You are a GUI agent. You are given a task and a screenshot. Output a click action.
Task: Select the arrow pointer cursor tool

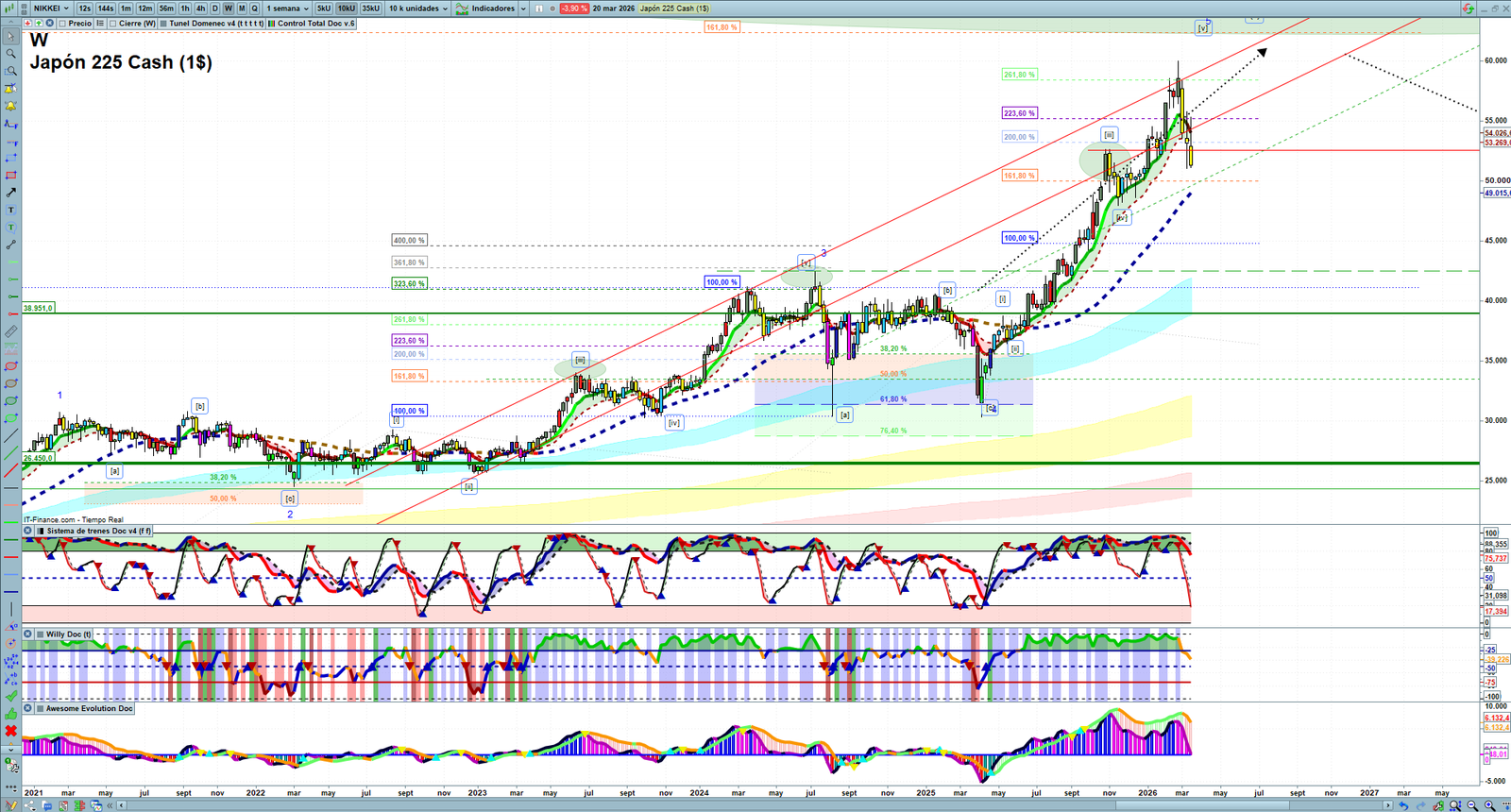[x=10, y=37]
